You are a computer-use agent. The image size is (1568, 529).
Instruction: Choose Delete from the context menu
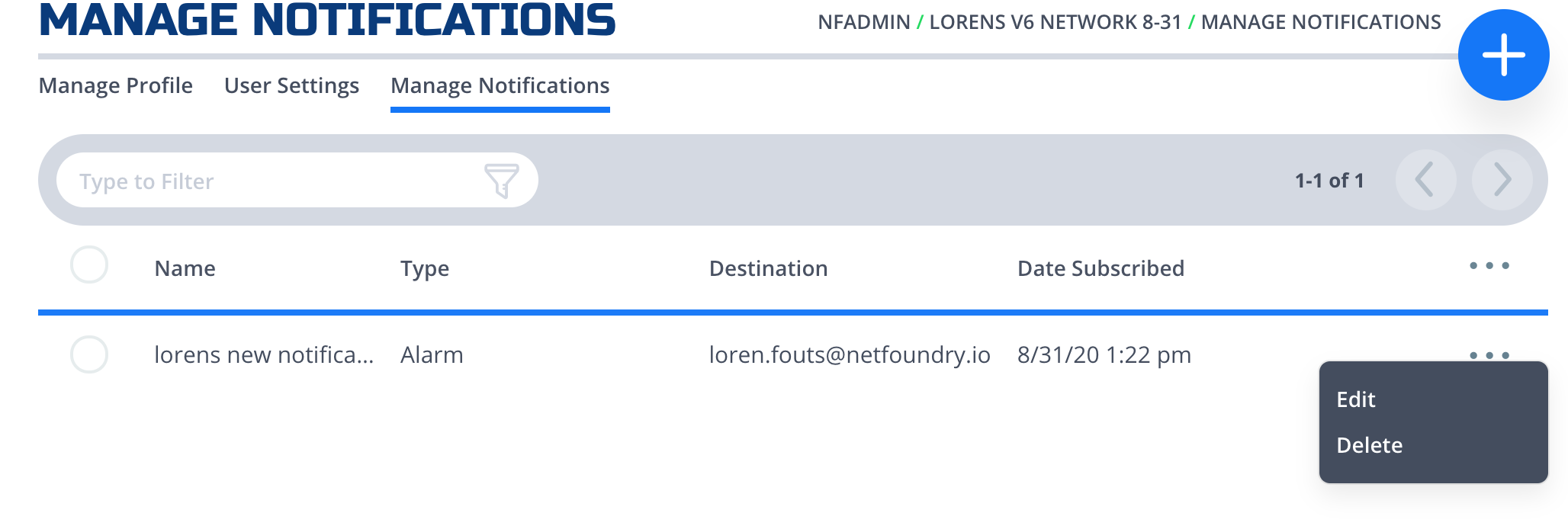[1370, 445]
